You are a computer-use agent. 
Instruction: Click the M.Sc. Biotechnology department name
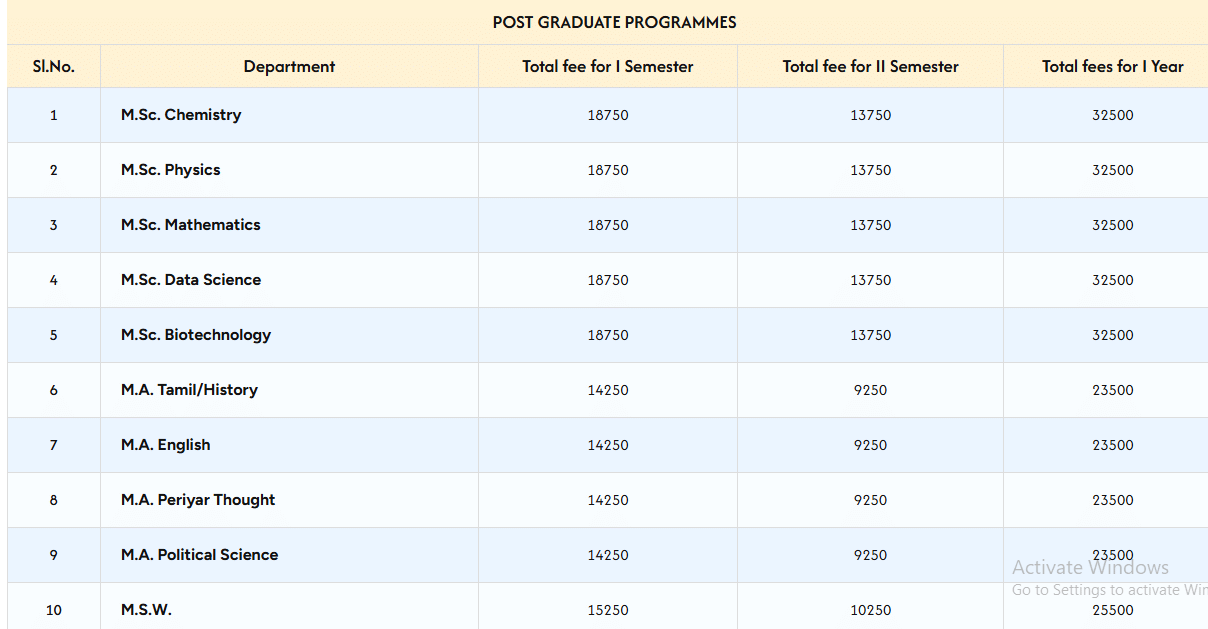(x=196, y=335)
